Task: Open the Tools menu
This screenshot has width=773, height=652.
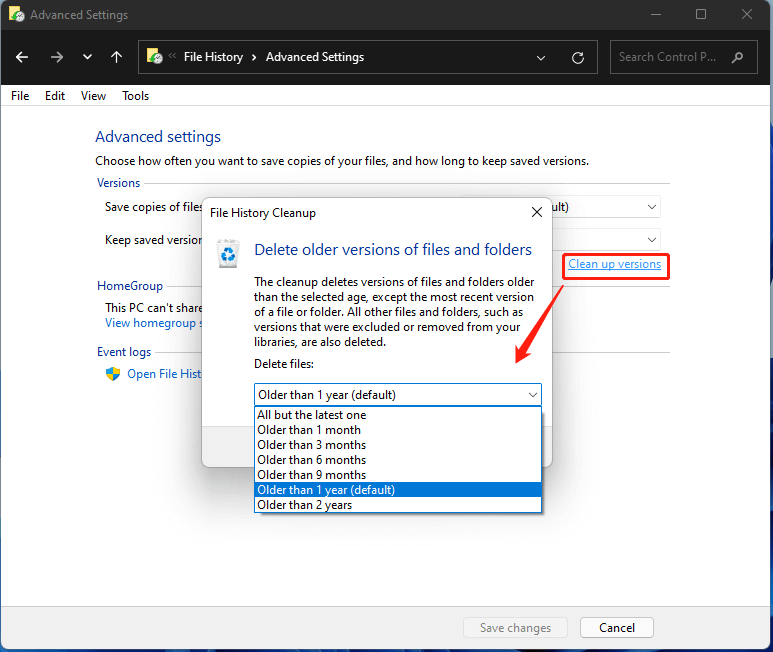Action: (136, 96)
